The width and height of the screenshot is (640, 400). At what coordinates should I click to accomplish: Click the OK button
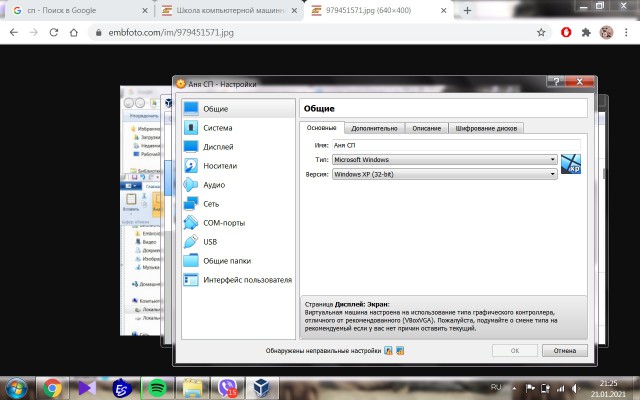point(515,351)
